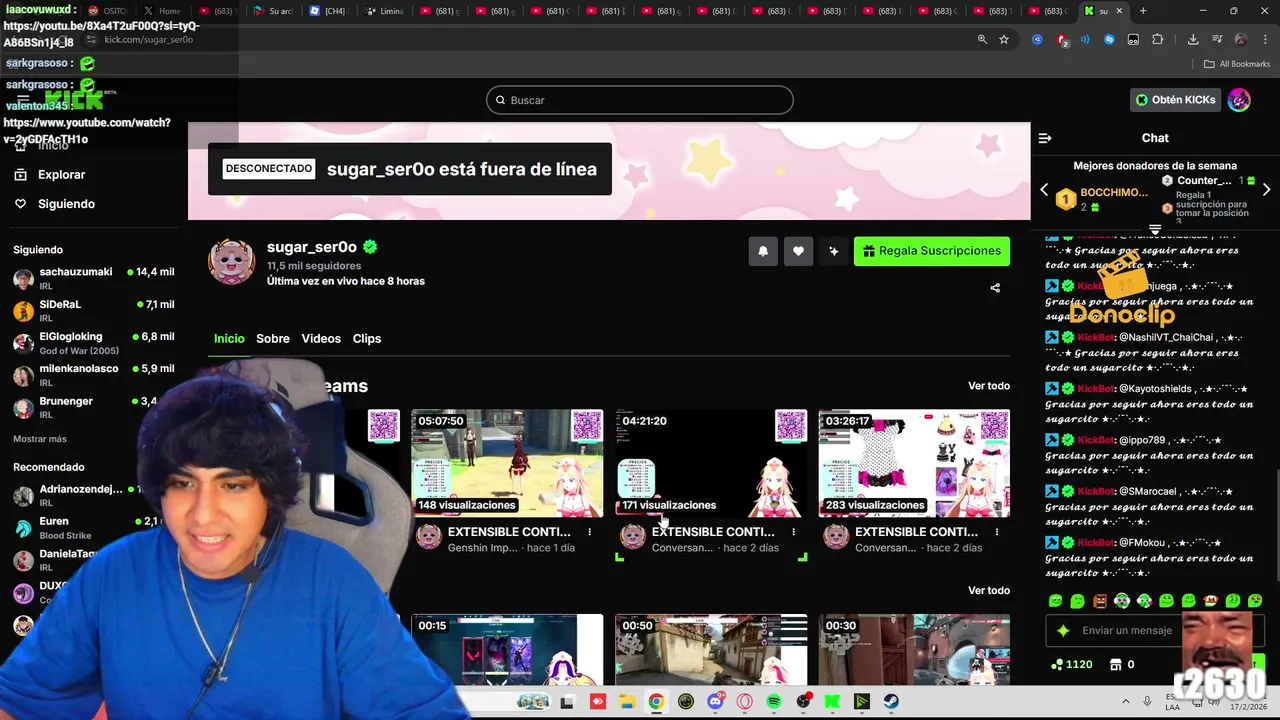Click the heart follow icon on the channel header

(x=798, y=251)
